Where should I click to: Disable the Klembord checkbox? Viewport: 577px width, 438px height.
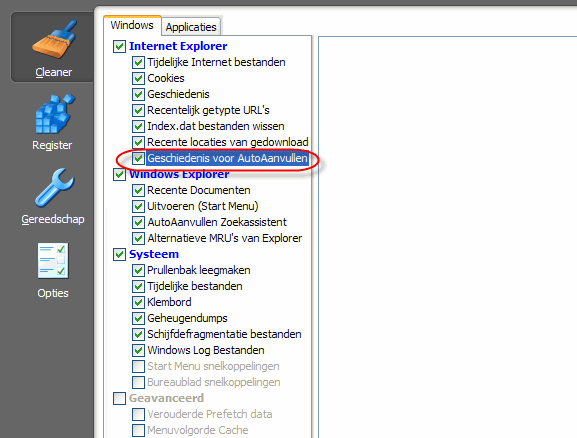(138, 303)
